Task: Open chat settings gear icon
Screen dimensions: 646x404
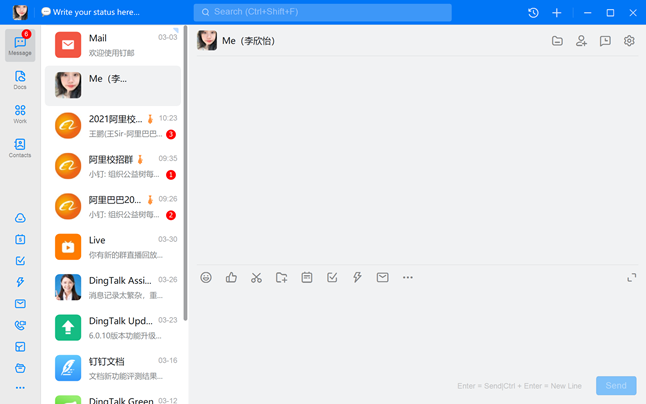Action: [x=629, y=41]
